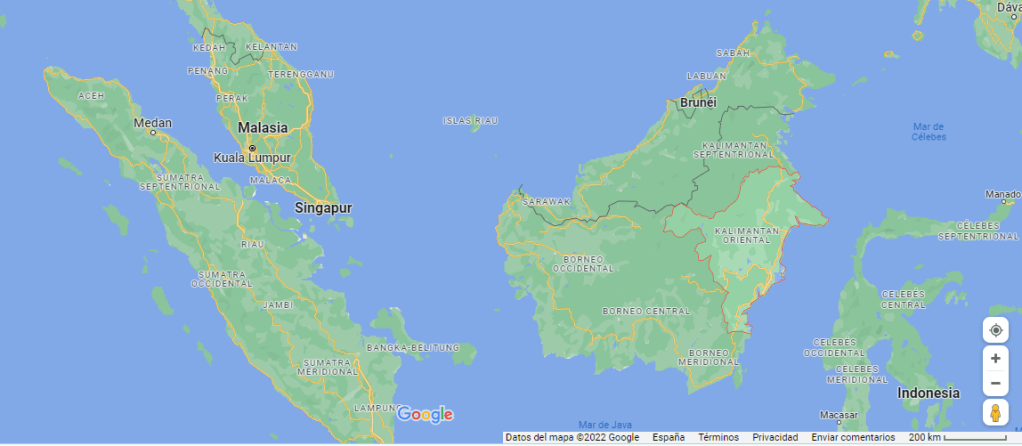Screen dimensions: 1022x446
Task: Click the Brunei country label
Action: point(698,102)
